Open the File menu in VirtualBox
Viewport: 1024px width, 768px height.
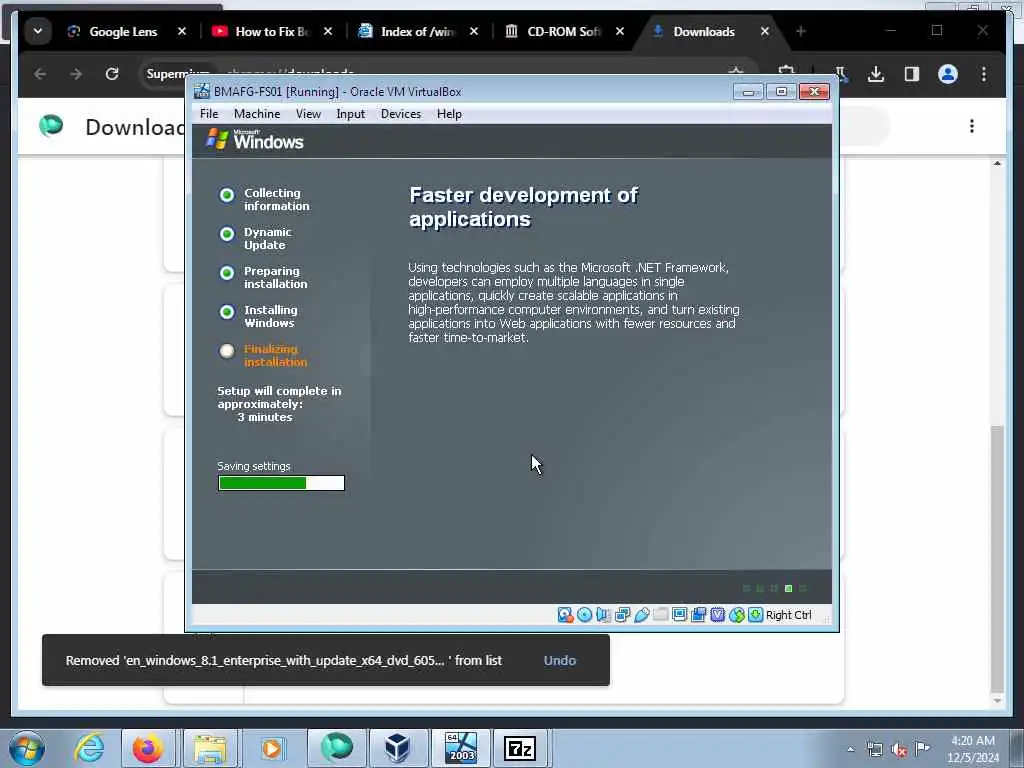[209, 114]
